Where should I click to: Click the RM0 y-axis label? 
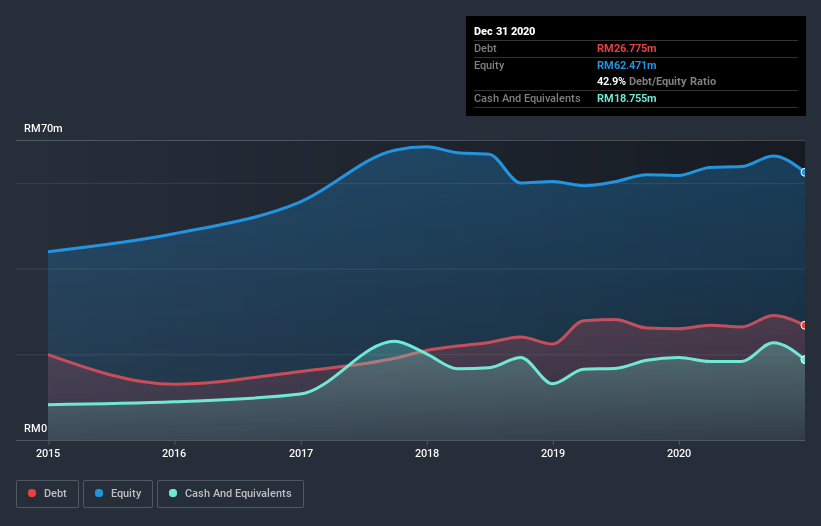(x=36, y=428)
